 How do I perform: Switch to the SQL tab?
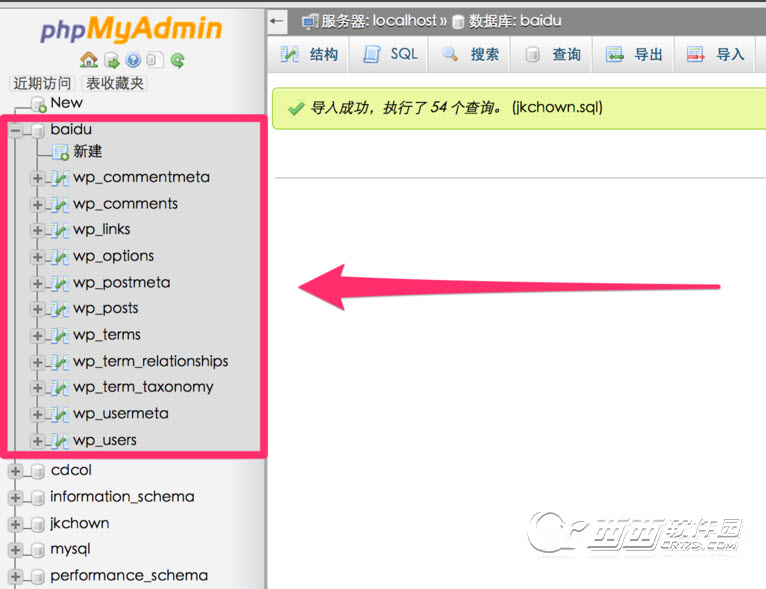389,54
